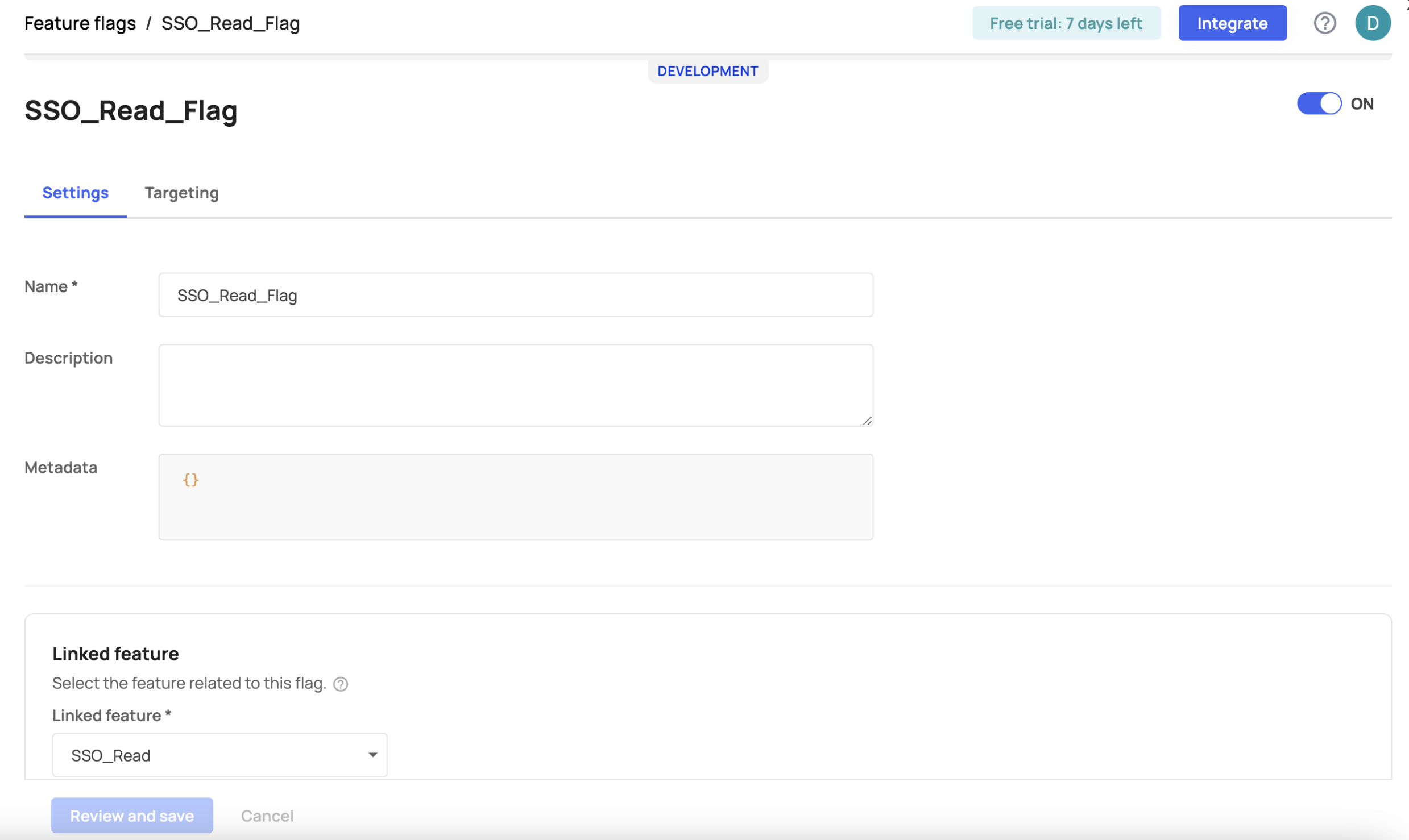Click the DEVELOPMENT environment label icon

pyautogui.click(x=706, y=71)
